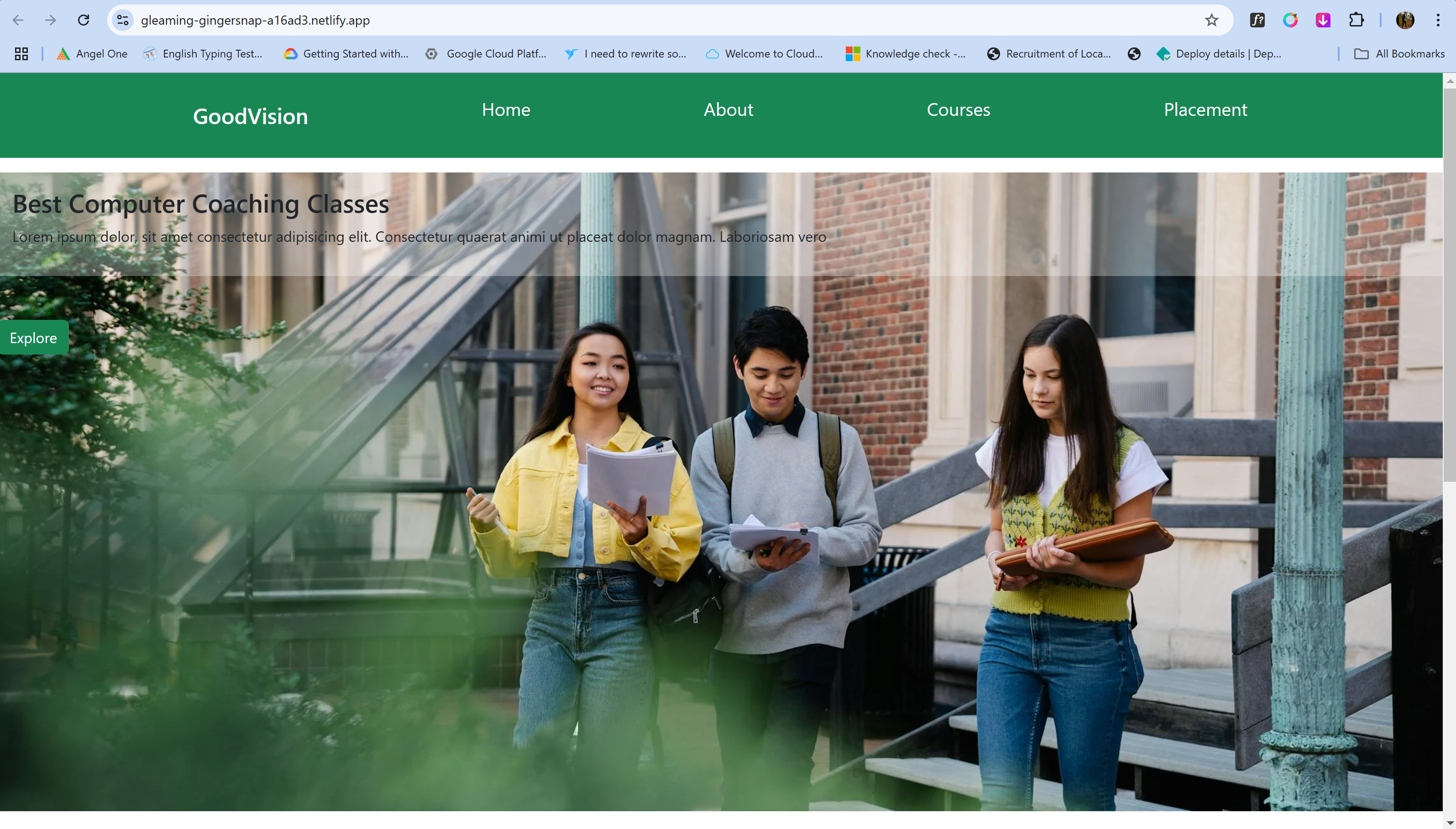This screenshot has width=1456, height=829.
Task: Click the green Explore button
Action: [x=34, y=338]
